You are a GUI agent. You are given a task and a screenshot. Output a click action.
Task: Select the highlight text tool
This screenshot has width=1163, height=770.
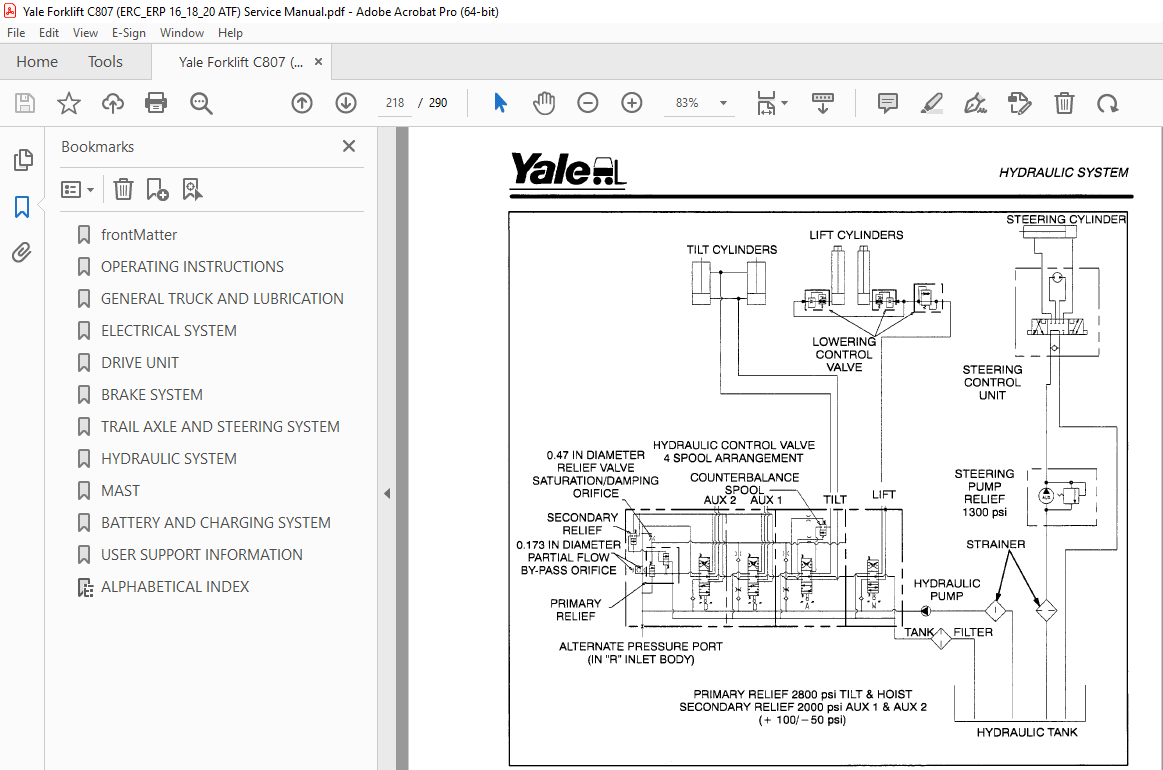click(x=932, y=103)
